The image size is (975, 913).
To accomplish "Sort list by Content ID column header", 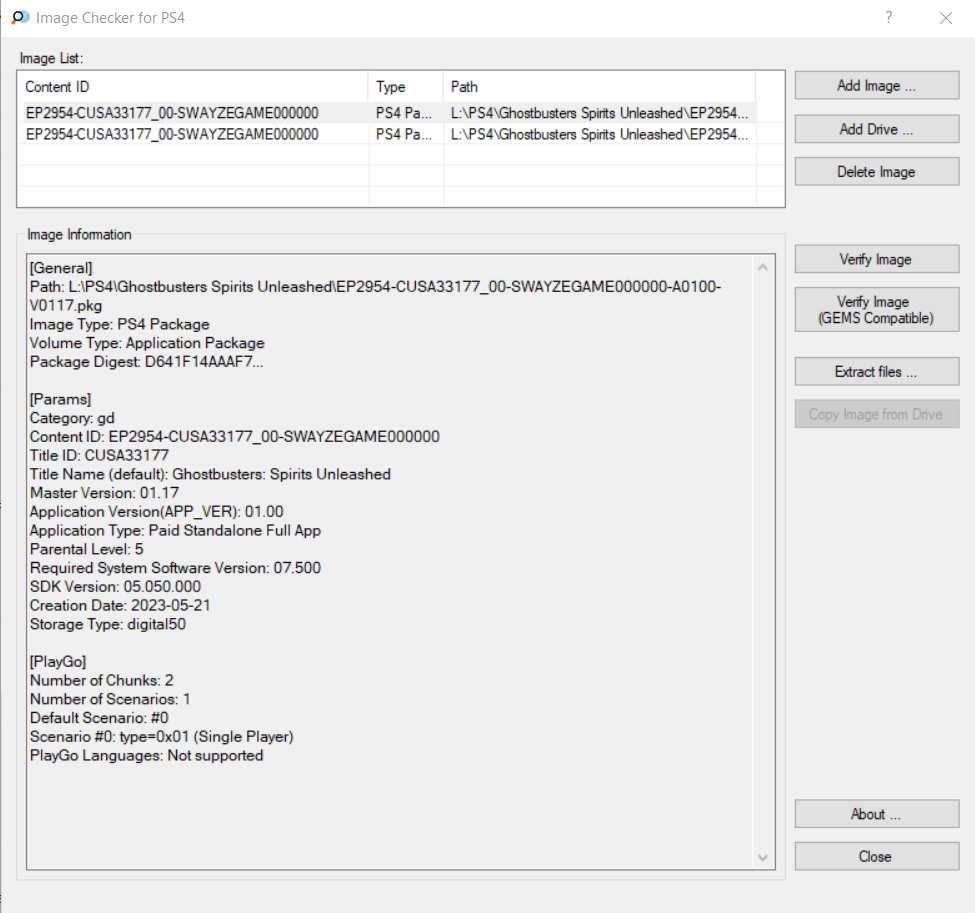I will (193, 87).
